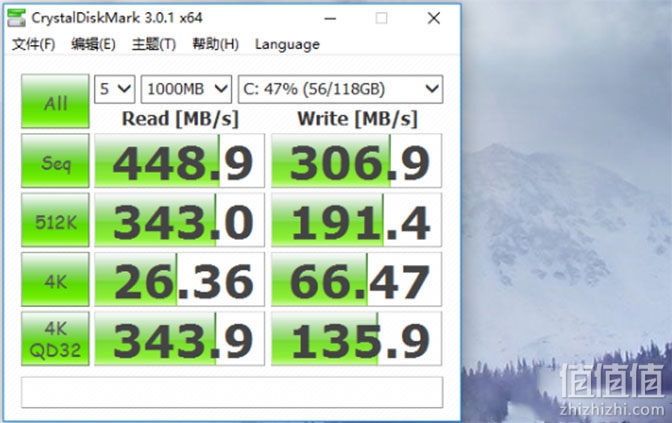672x423 pixels.
Task: Click the Write [MB/s] column header
Action: click(357, 119)
